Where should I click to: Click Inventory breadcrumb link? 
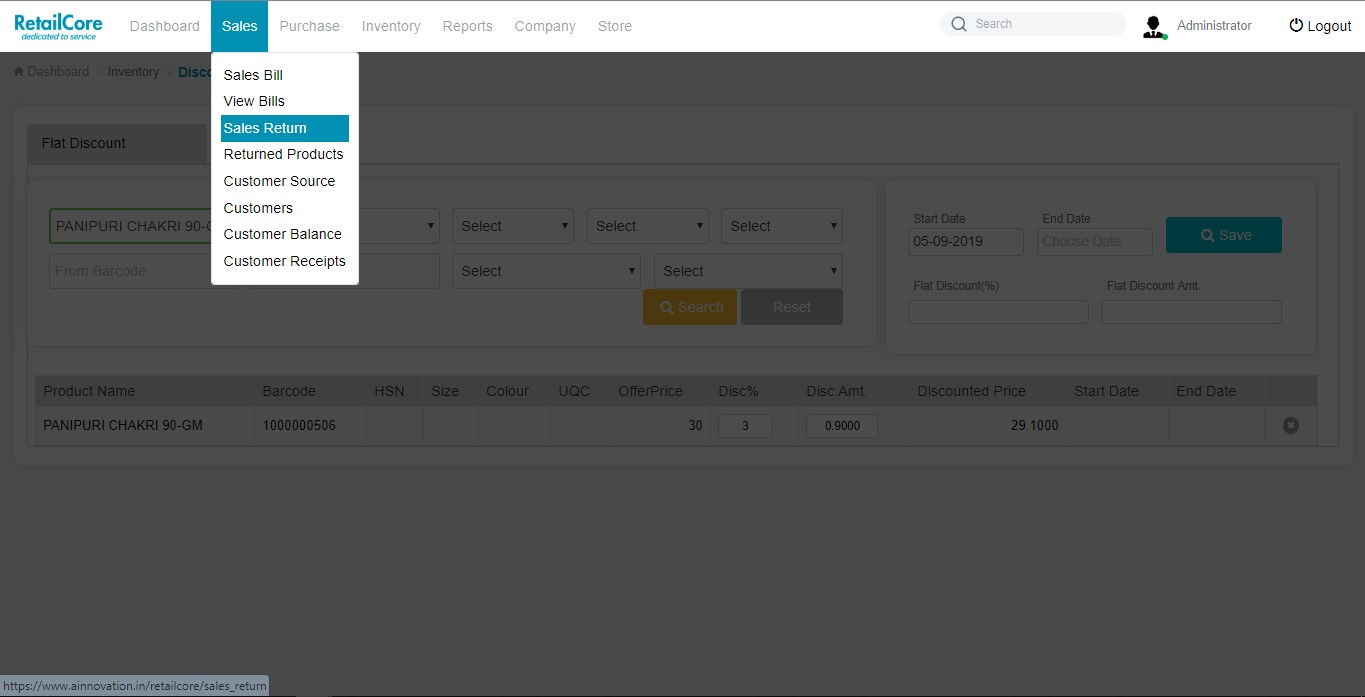tap(133, 72)
